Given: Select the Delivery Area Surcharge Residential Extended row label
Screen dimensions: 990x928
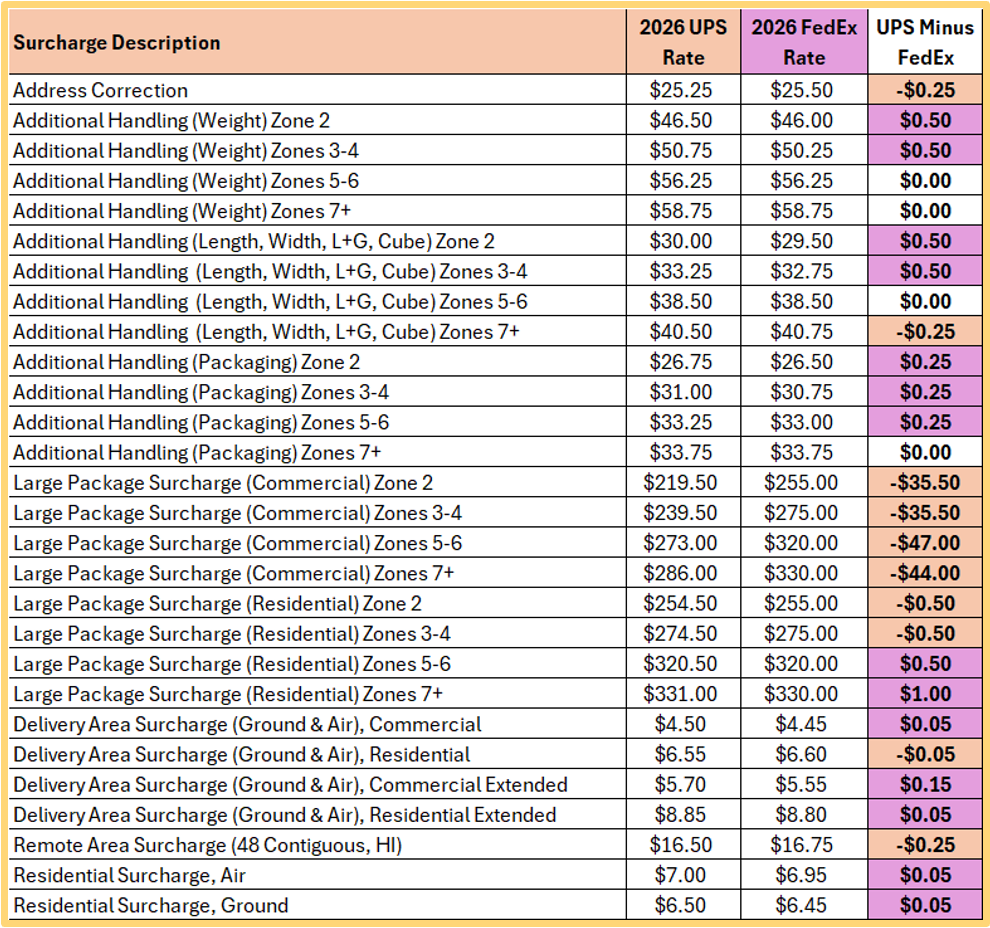Looking at the screenshot, I should coord(318,815).
